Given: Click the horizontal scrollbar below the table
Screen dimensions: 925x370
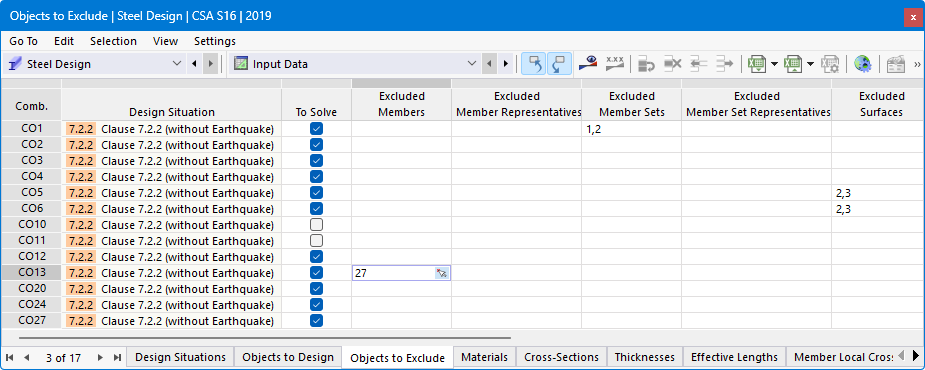Looking at the screenshot, I should 264,338.
